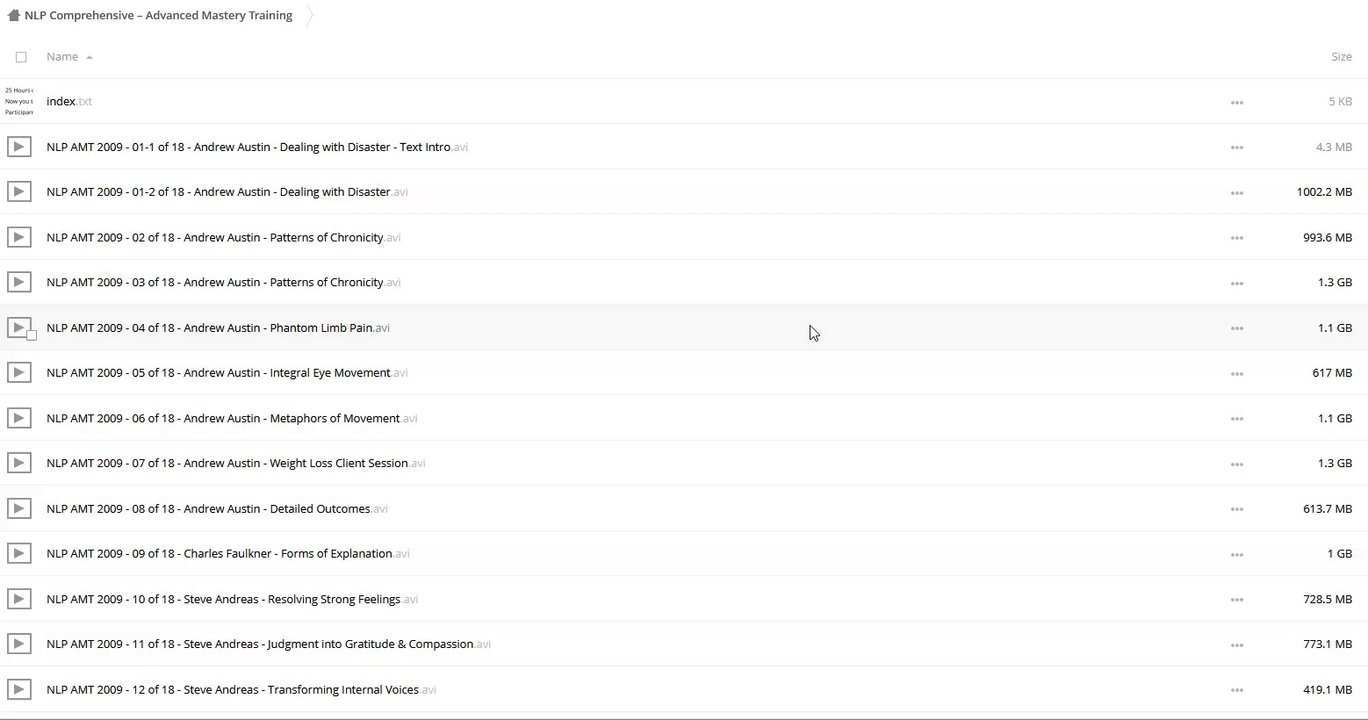Click video icon for Detailed Outcomes

pyautogui.click(x=18, y=509)
